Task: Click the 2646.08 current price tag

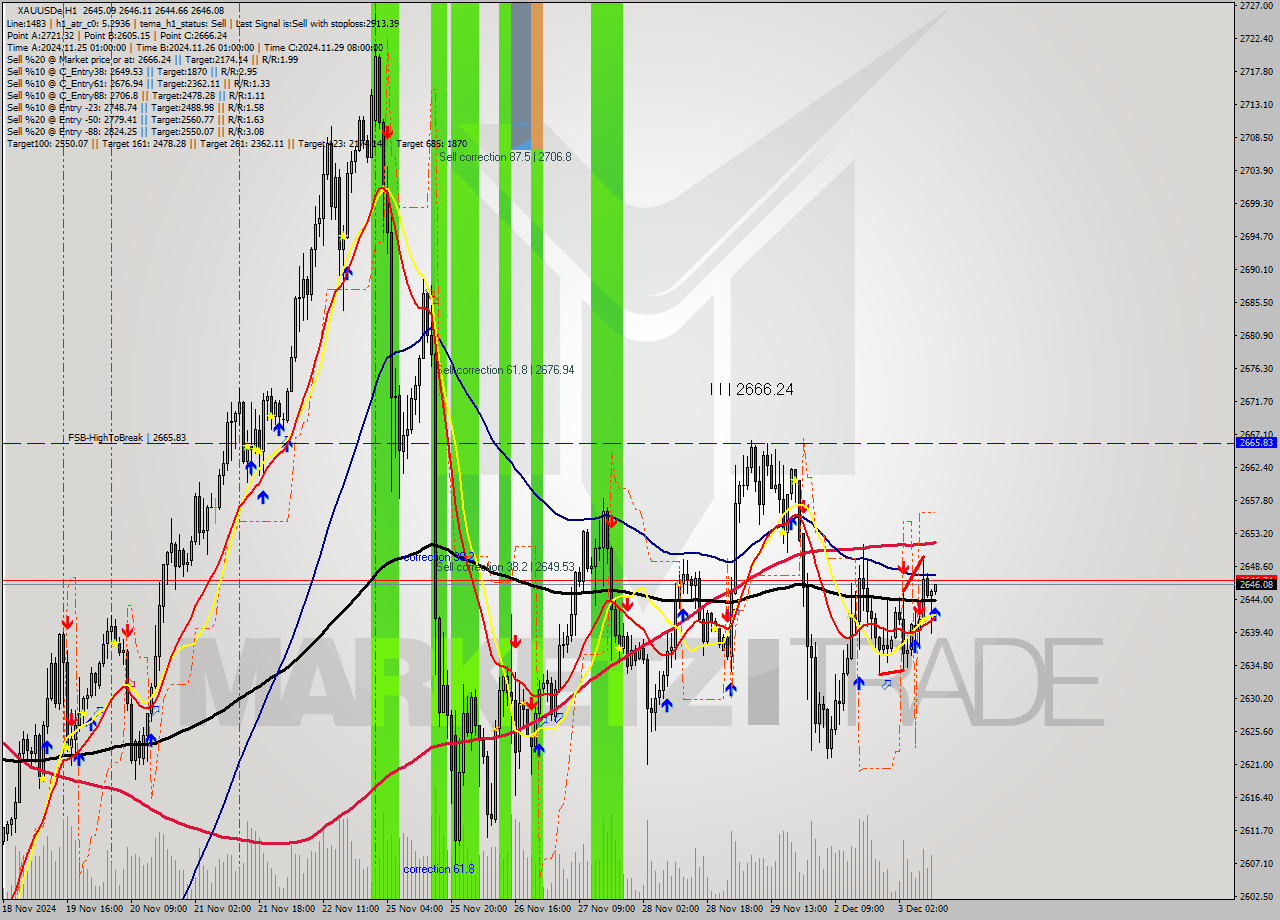Action: pos(1255,584)
